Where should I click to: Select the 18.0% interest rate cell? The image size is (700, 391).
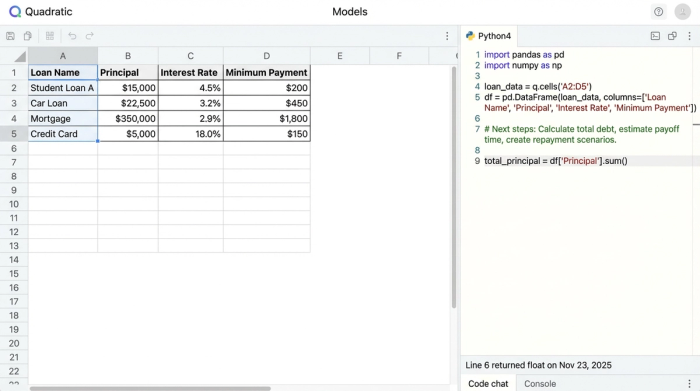pyautogui.click(x=191, y=134)
